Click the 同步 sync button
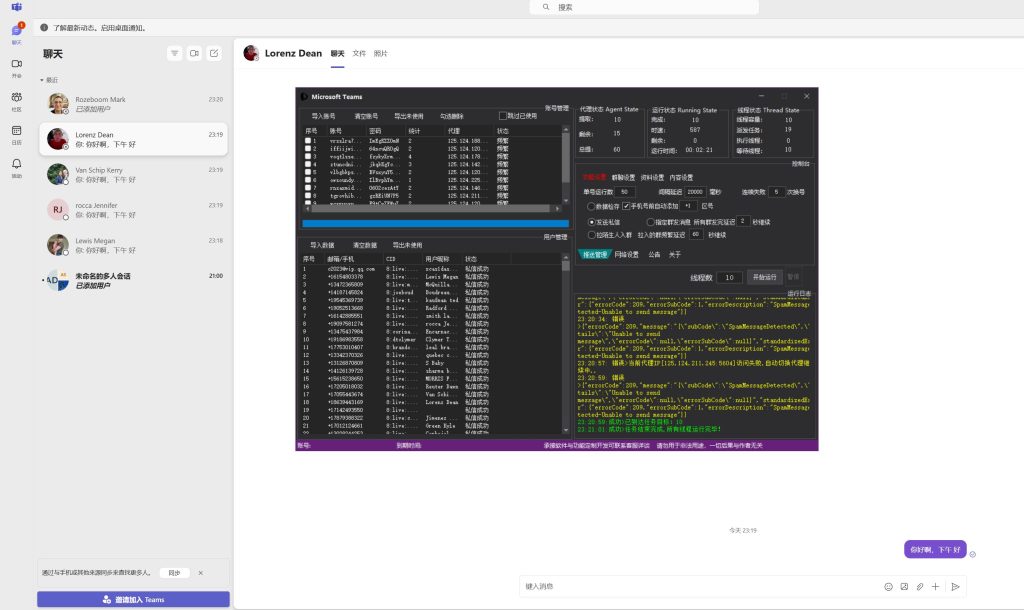Viewport: 1024px width, 610px height. click(x=174, y=573)
